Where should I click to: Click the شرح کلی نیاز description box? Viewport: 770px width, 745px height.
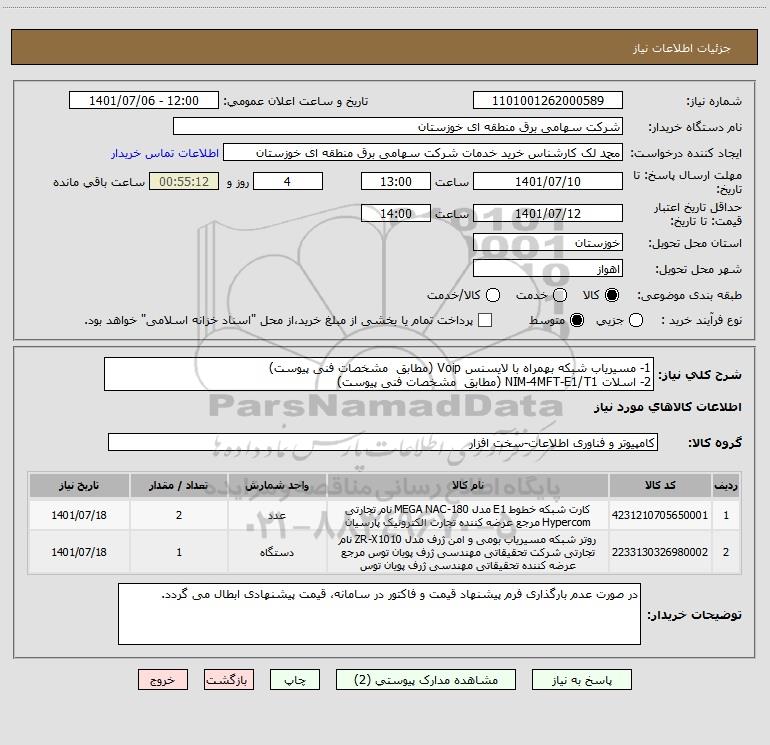click(x=379, y=374)
